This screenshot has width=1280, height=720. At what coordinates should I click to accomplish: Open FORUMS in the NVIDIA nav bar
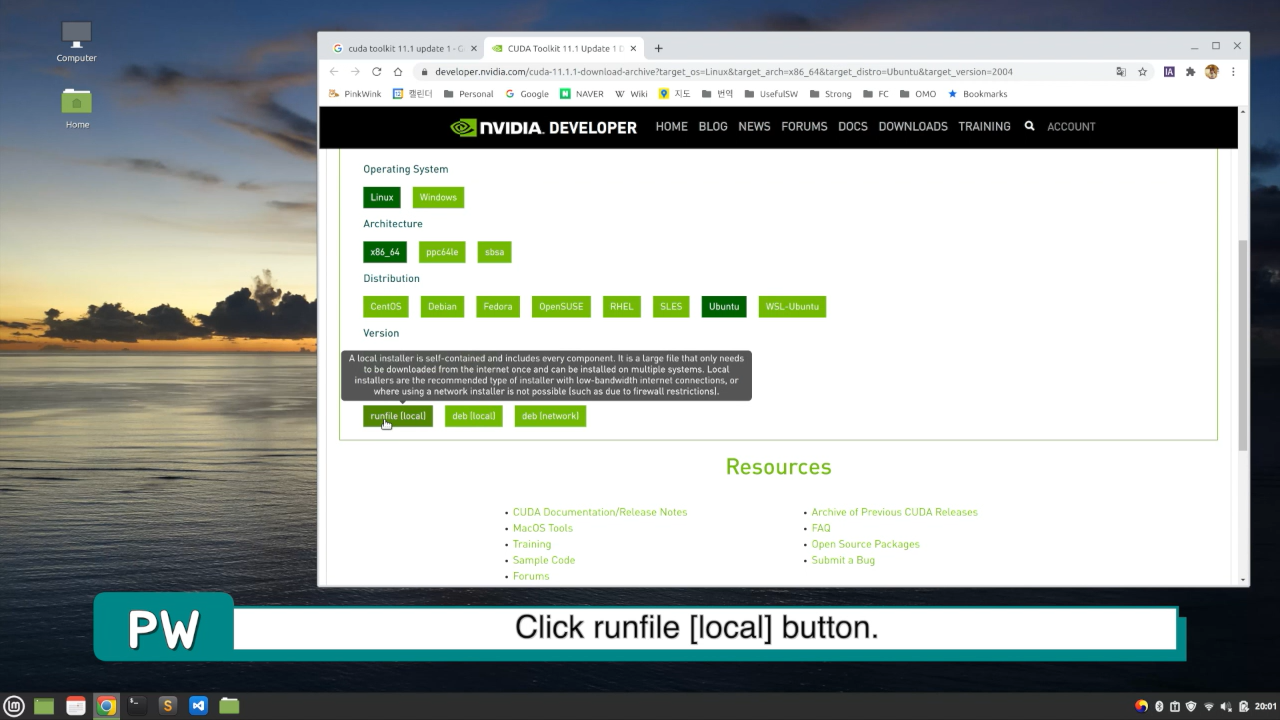click(x=804, y=126)
